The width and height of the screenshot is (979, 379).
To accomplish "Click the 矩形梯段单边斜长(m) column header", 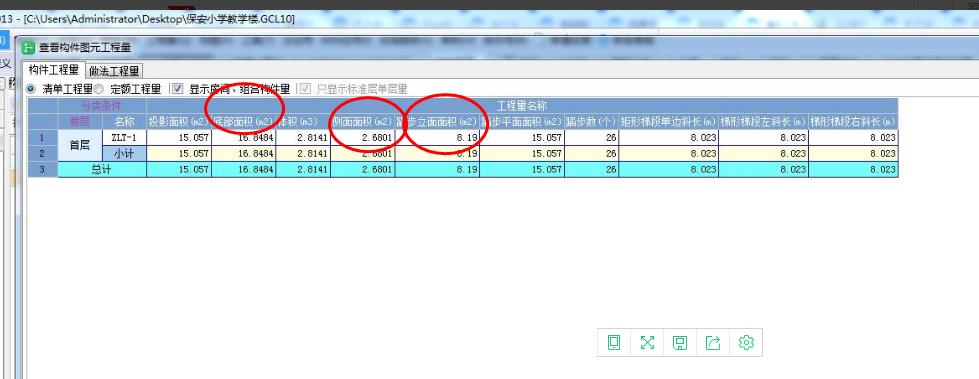I will pyautogui.click(x=669, y=121).
